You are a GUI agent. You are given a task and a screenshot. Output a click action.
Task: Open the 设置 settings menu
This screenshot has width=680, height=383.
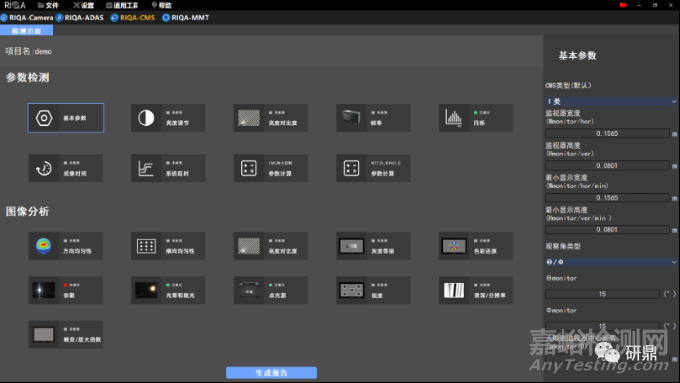tap(84, 5)
